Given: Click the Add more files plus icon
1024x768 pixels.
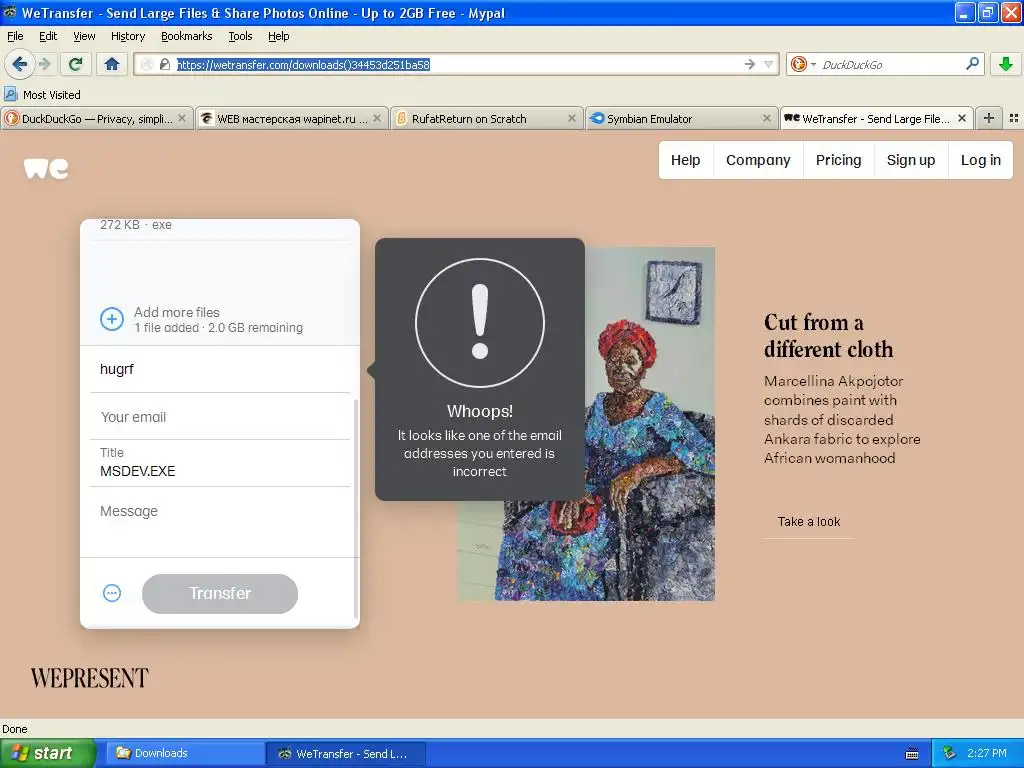Looking at the screenshot, I should point(112,319).
